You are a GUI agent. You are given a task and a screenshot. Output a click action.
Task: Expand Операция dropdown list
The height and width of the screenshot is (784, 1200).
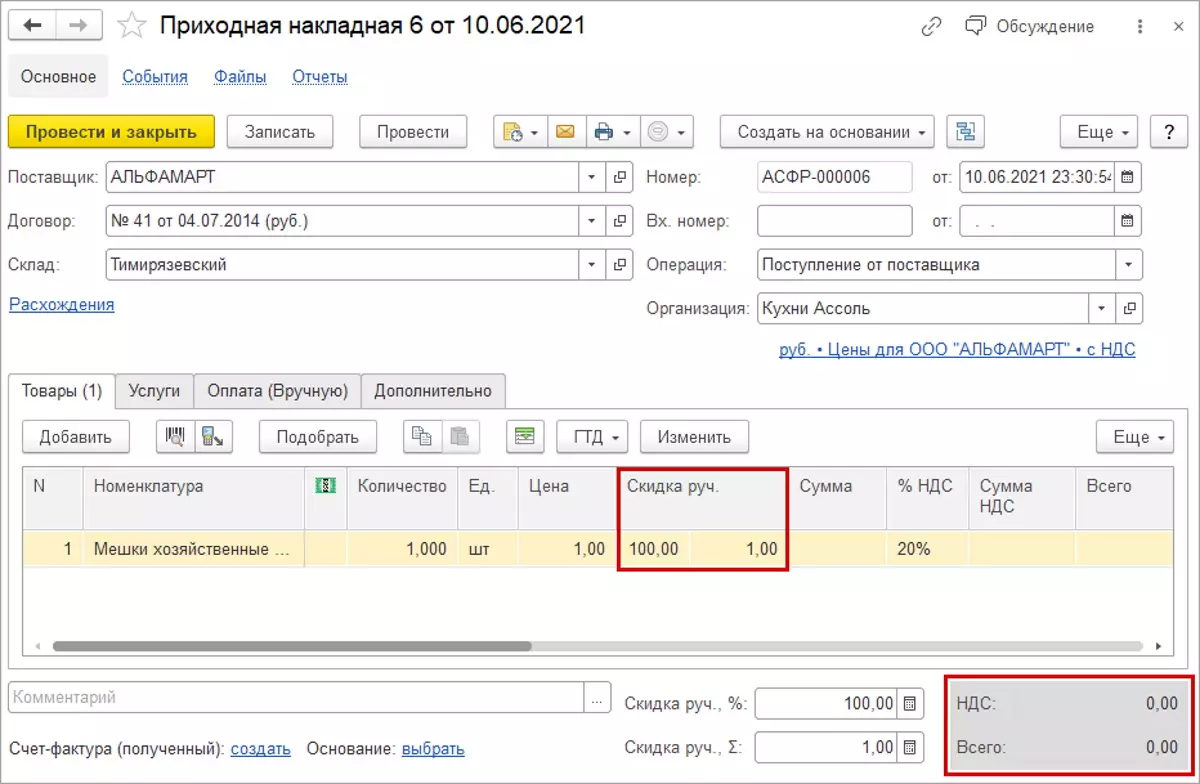coord(1129,265)
